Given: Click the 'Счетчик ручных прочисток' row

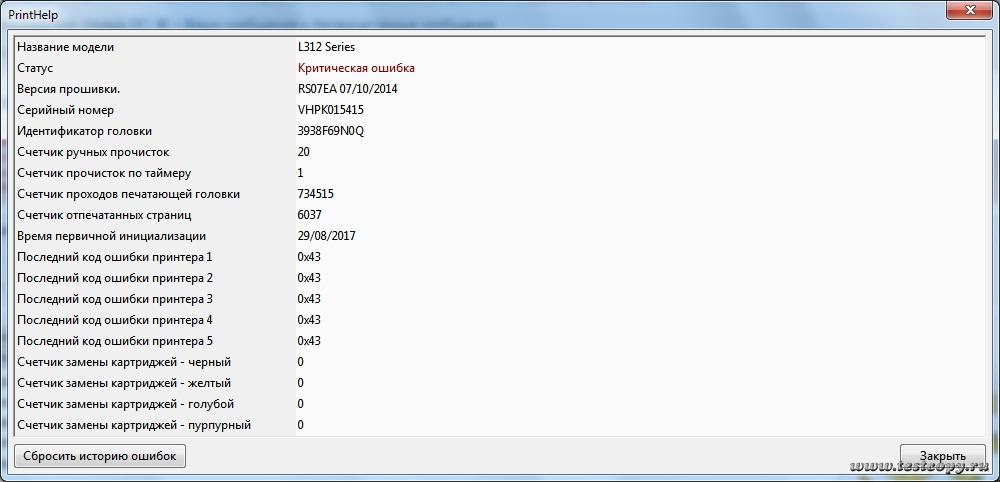Looking at the screenshot, I should [93, 152].
